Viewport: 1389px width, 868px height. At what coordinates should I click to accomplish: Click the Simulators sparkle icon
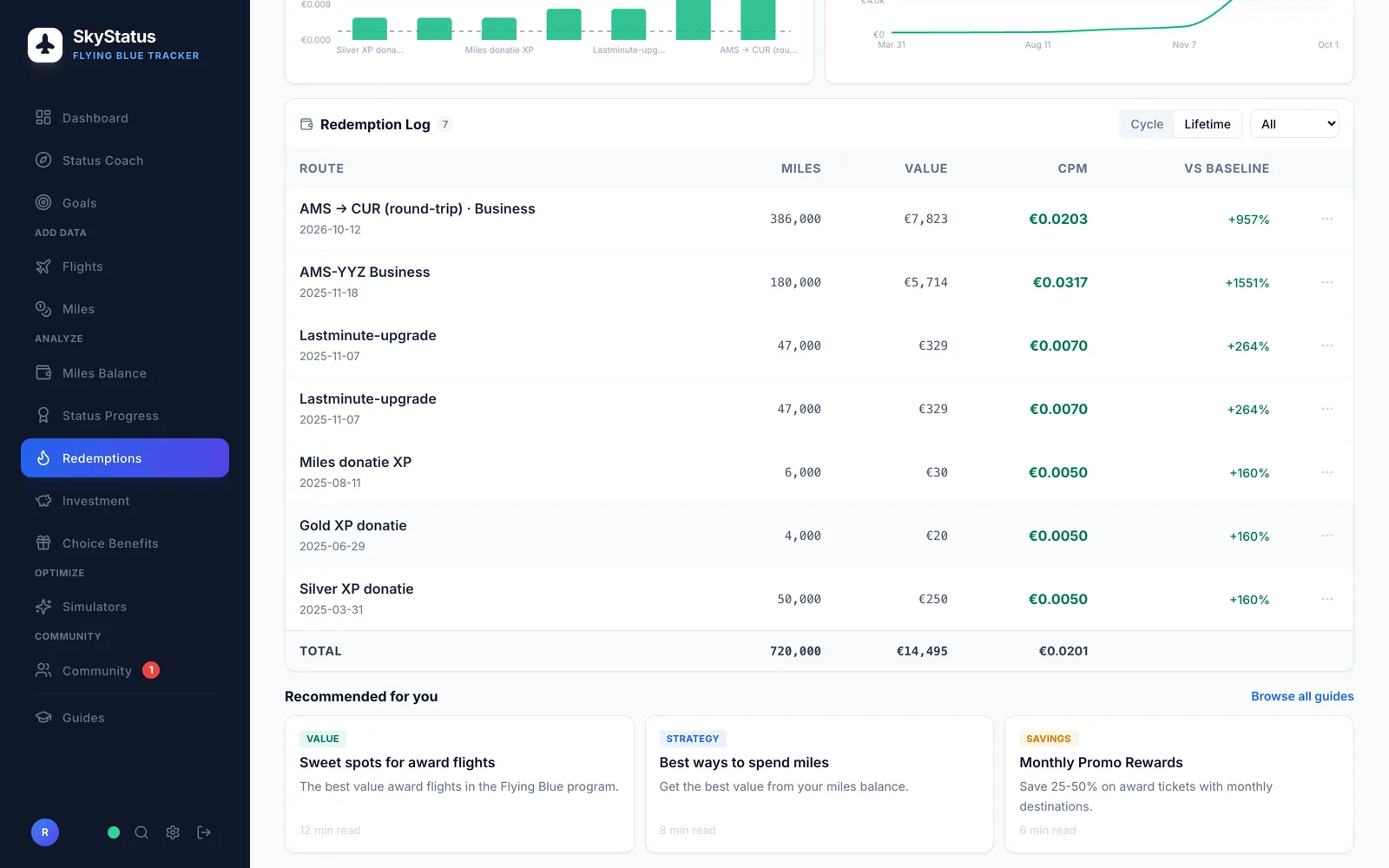click(x=43, y=607)
